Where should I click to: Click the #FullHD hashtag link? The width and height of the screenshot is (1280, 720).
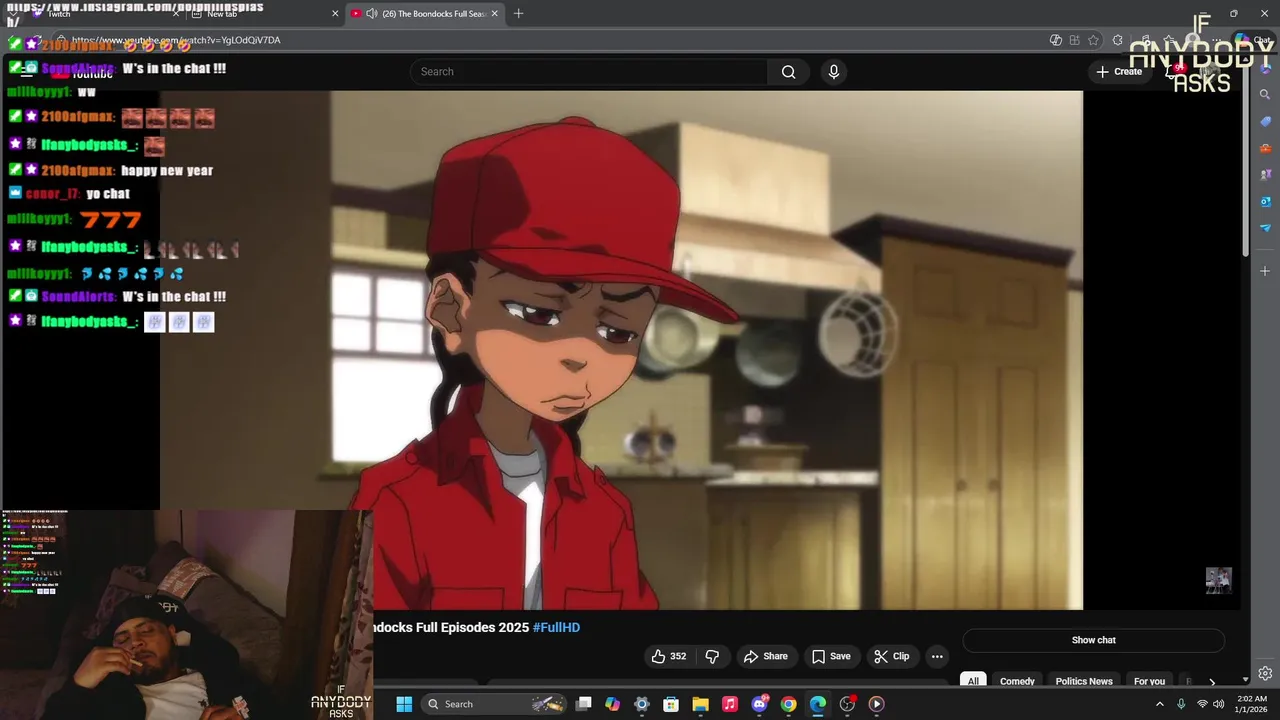556,627
